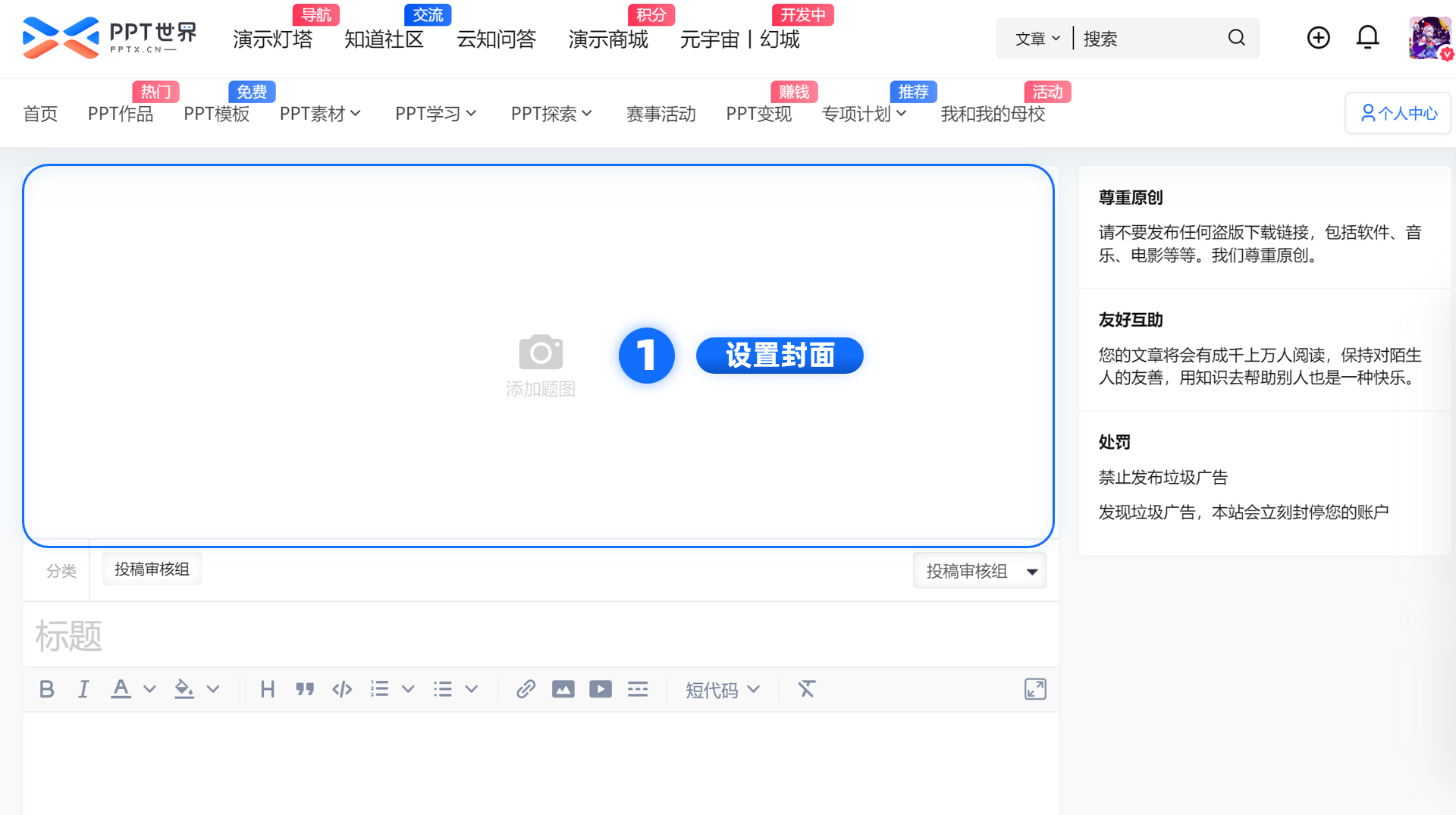The width and height of the screenshot is (1456, 815).
Task: Expand ordered list style options
Action: 408,689
